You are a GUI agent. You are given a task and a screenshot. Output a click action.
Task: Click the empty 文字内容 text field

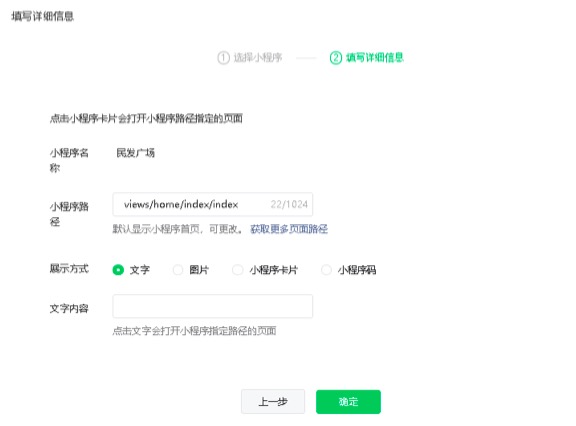(x=213, y=306)
